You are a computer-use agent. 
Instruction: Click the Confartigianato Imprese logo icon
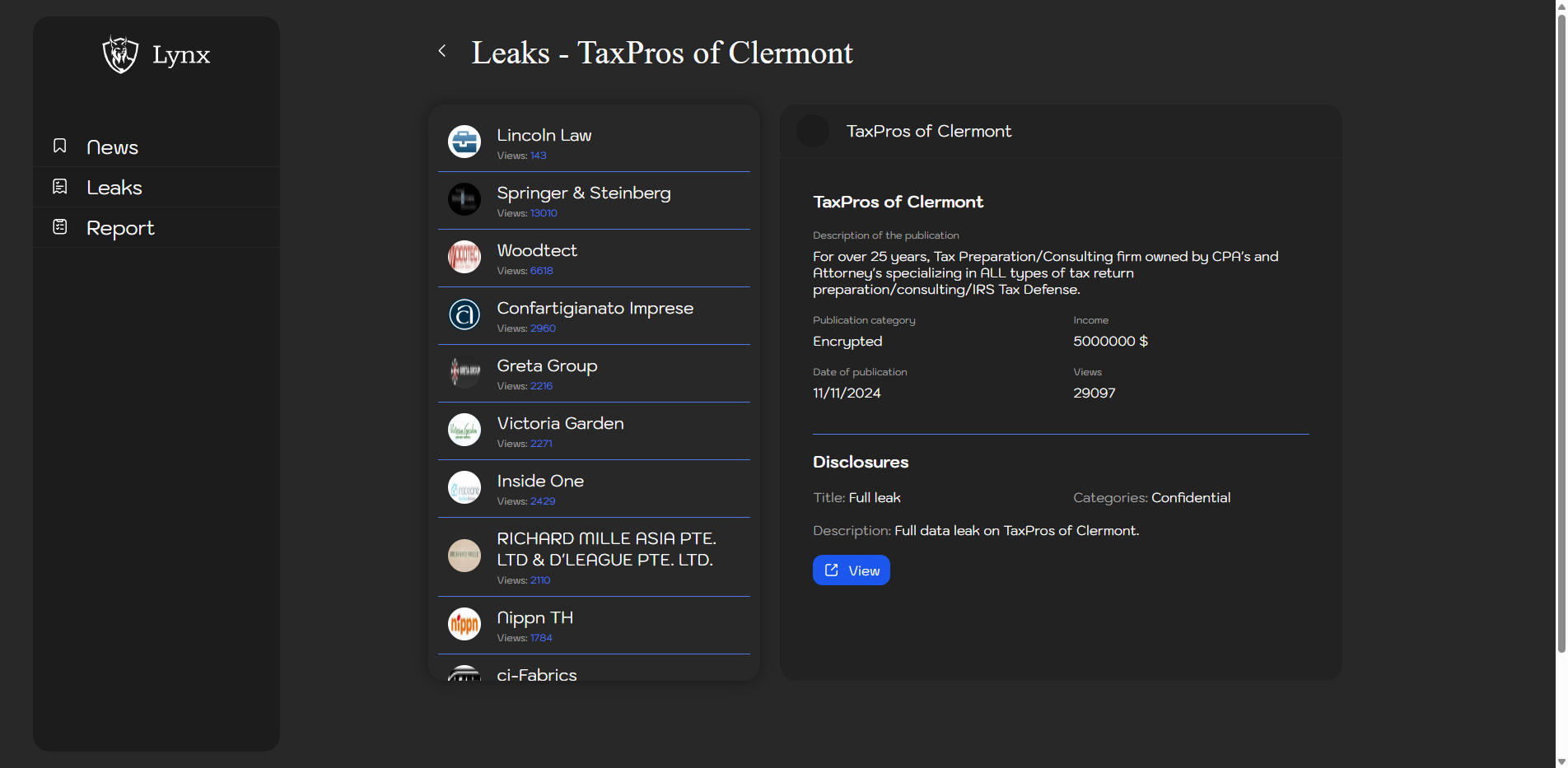464,314
